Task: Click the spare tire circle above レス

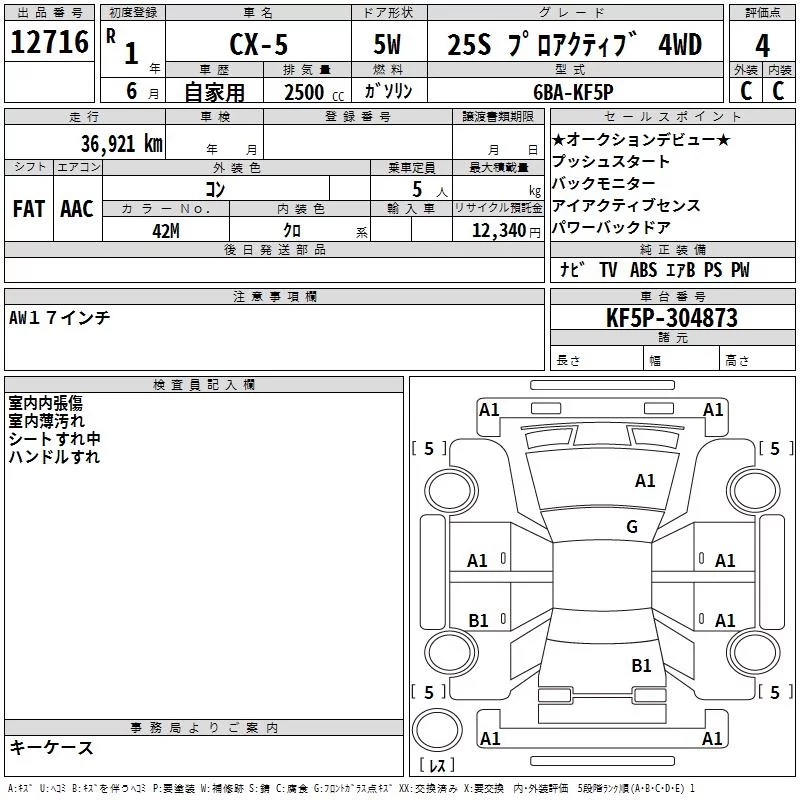Action: tap(437, 730)
